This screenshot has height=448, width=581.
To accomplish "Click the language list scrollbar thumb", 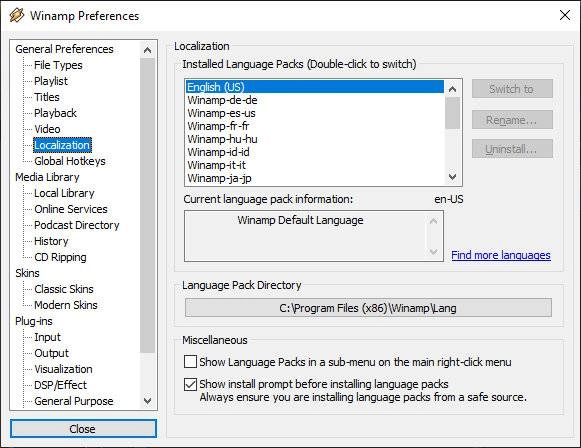I will point(452,113).
